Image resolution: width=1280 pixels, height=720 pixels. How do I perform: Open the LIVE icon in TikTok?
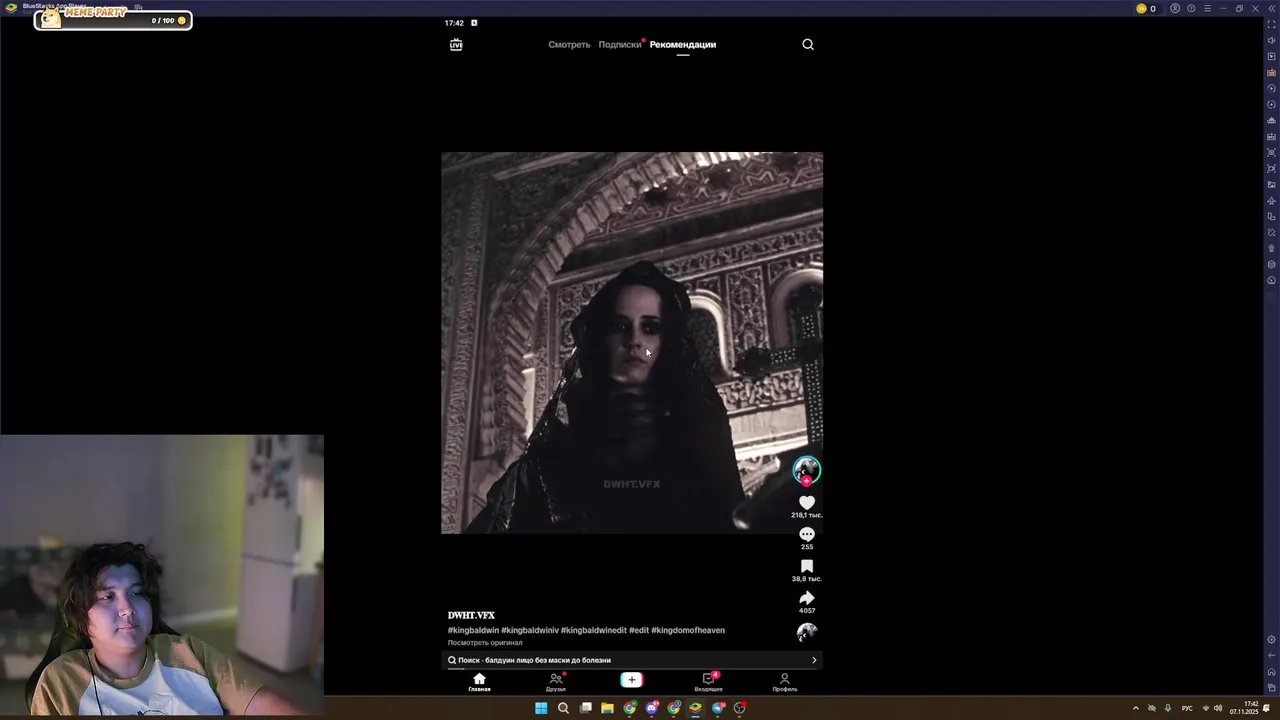456,44
